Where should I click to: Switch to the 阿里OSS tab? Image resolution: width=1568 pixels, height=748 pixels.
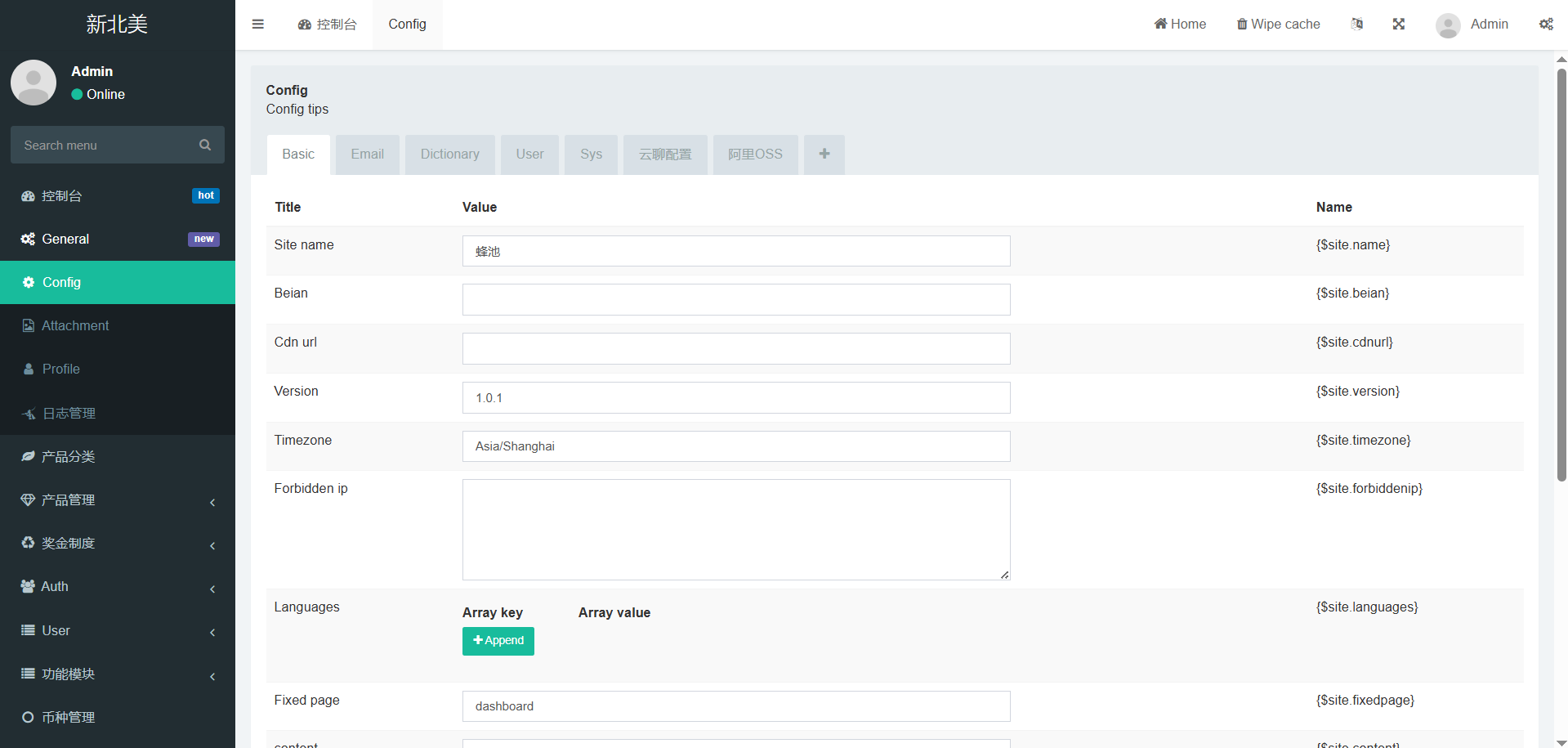point(755,155)
